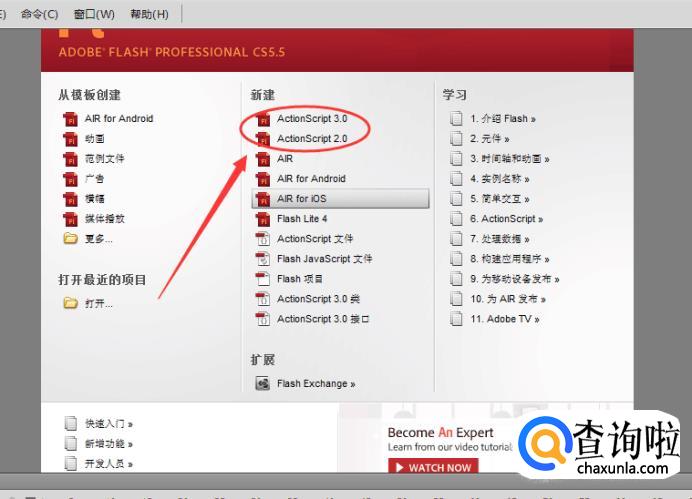Choose ActionScript 3.0 接口 entry text
692x499 pixels.
(323, 319)
